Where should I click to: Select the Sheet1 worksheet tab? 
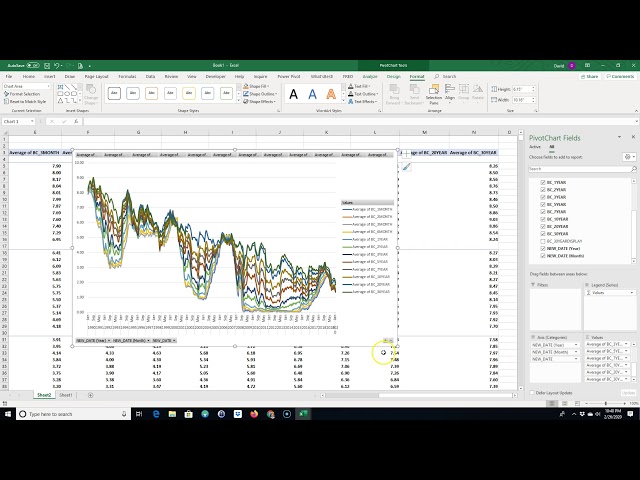click(66, 395)
